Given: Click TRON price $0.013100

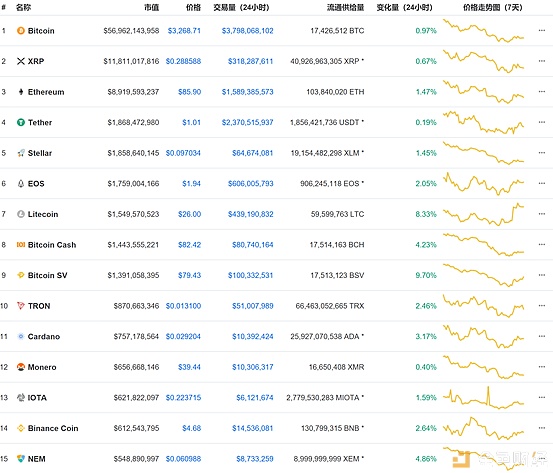Looking at the screenshot, I should 183,306.
